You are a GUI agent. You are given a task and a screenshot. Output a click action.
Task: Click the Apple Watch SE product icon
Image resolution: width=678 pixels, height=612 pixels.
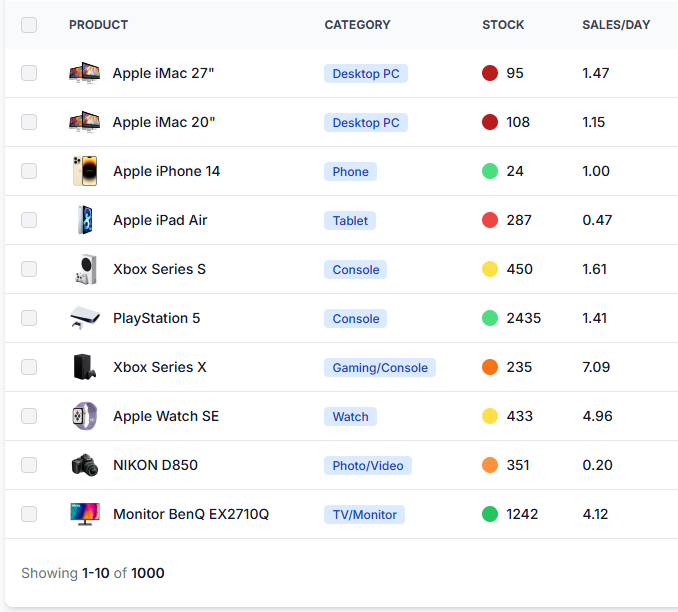point(84,416)
